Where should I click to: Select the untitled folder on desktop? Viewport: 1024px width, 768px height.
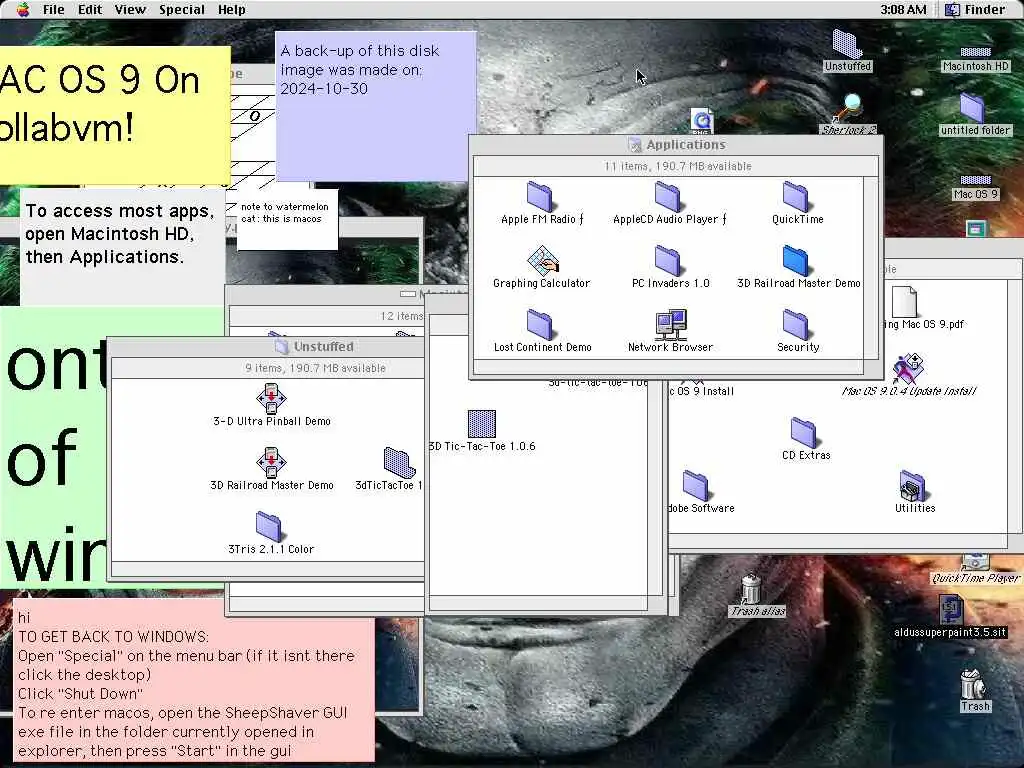[972, 107]
